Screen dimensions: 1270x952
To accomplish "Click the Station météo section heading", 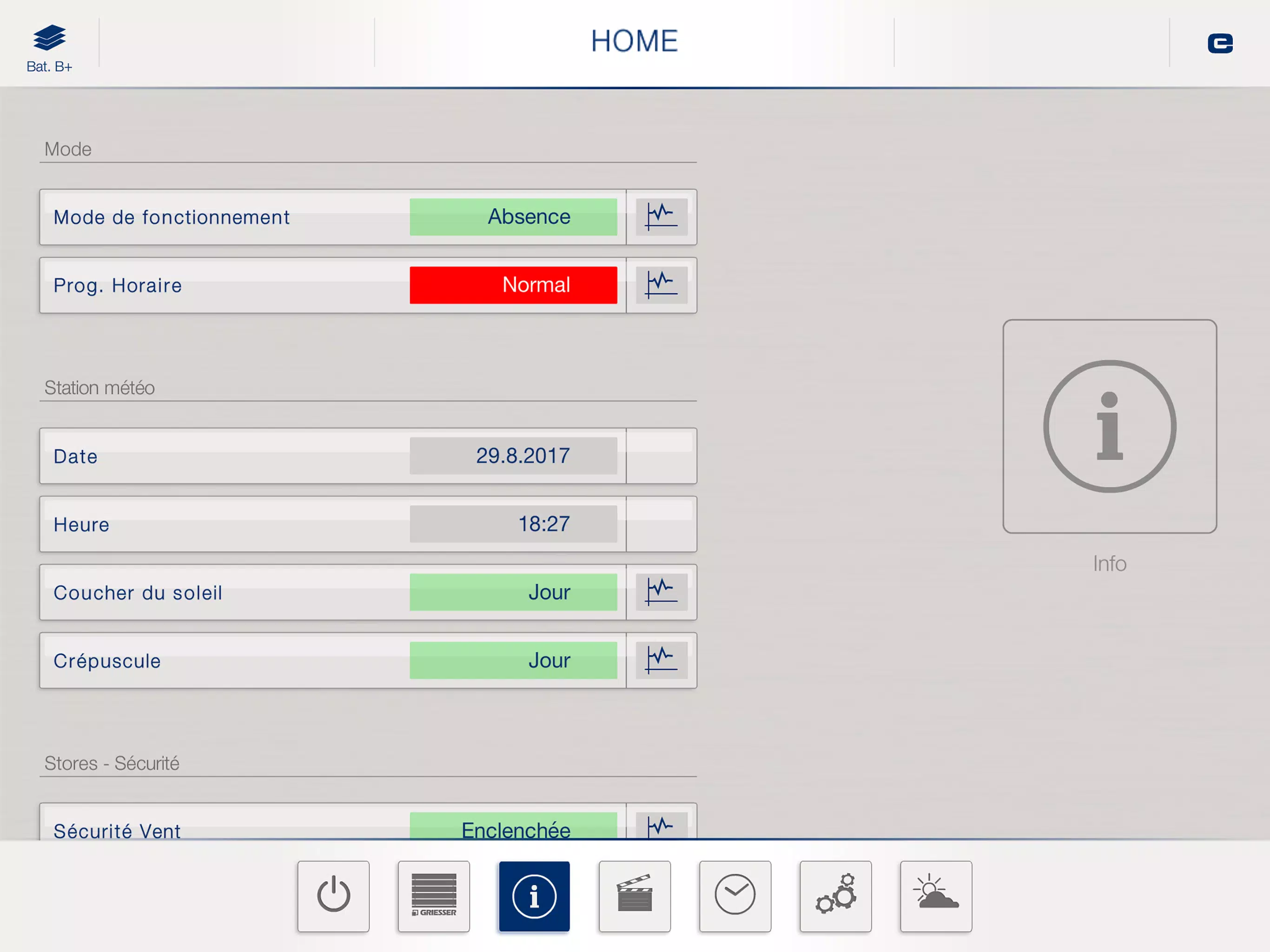I will 99,388.
